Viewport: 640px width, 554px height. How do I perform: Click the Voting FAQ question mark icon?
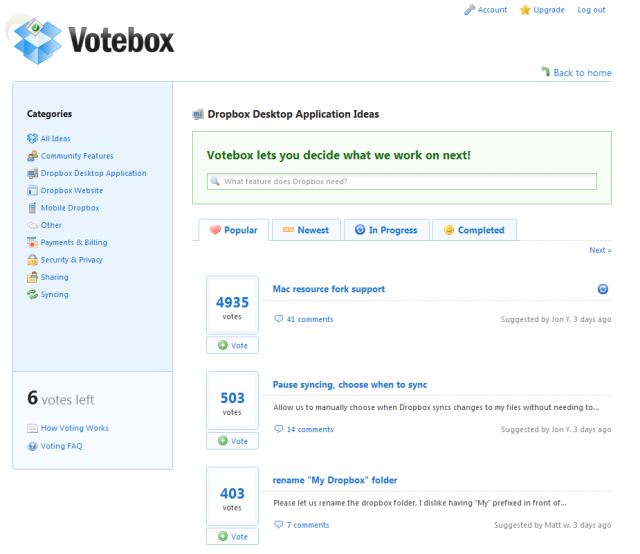coord(32,446)
